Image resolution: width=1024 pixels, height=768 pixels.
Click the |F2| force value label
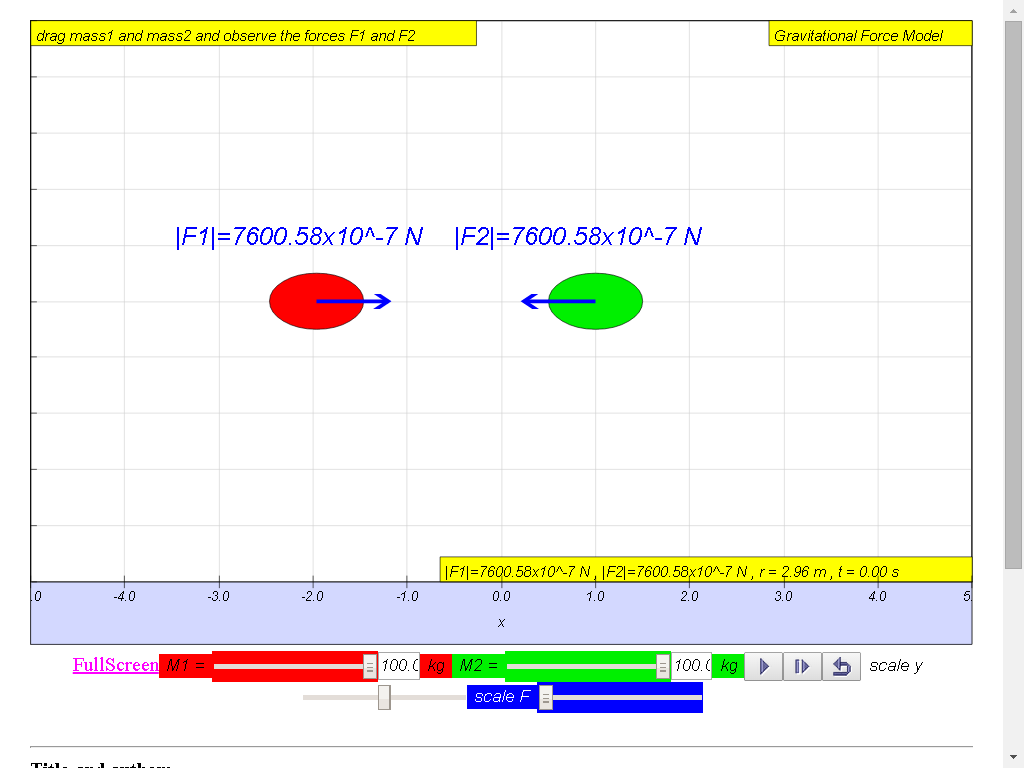point(578,236)
